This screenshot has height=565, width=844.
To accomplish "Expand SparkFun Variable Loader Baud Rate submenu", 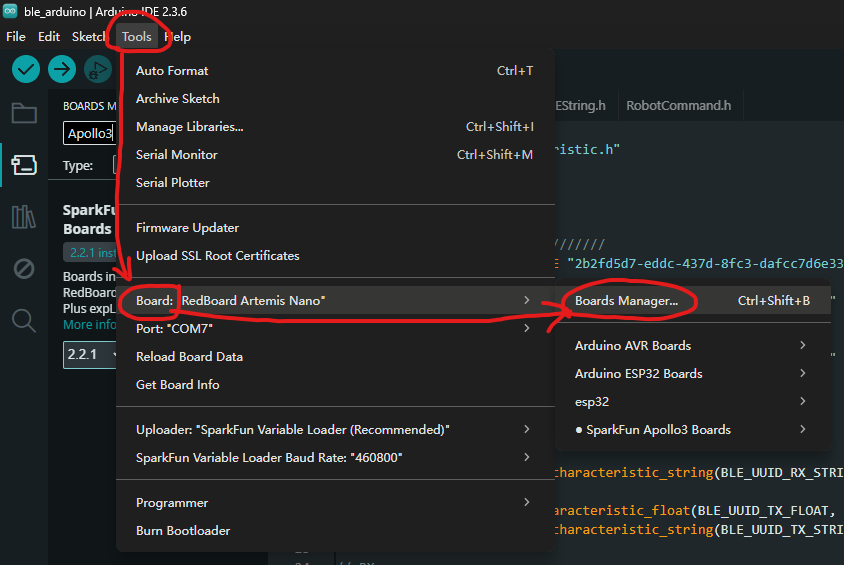I will point(269,458).
